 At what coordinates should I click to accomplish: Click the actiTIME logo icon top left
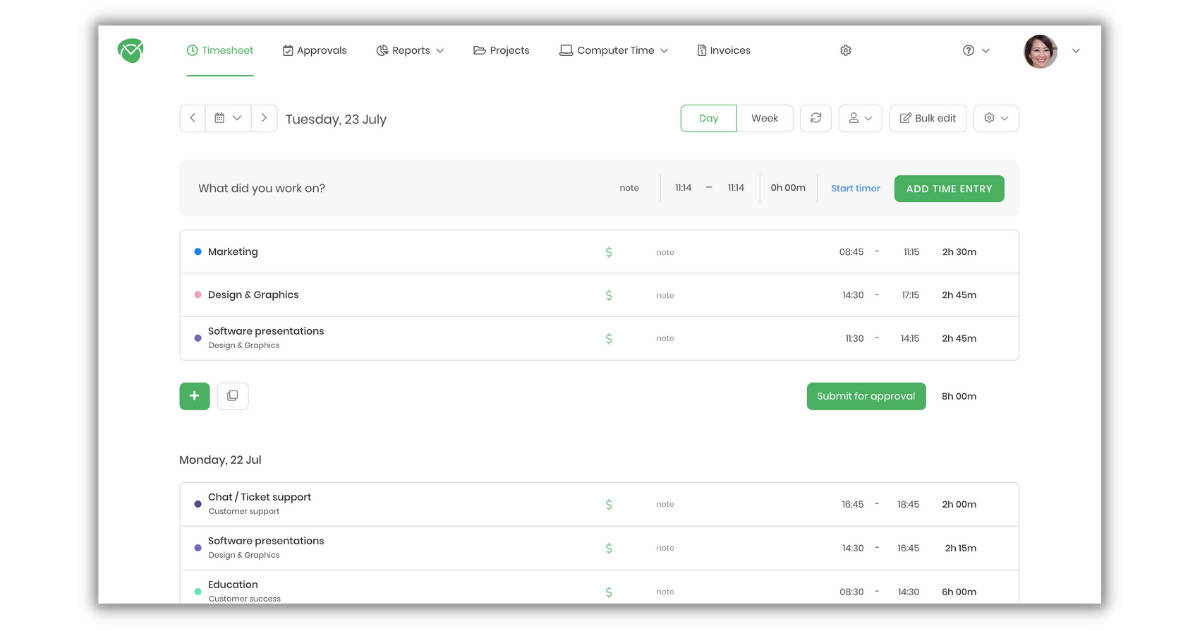point(129,49)
